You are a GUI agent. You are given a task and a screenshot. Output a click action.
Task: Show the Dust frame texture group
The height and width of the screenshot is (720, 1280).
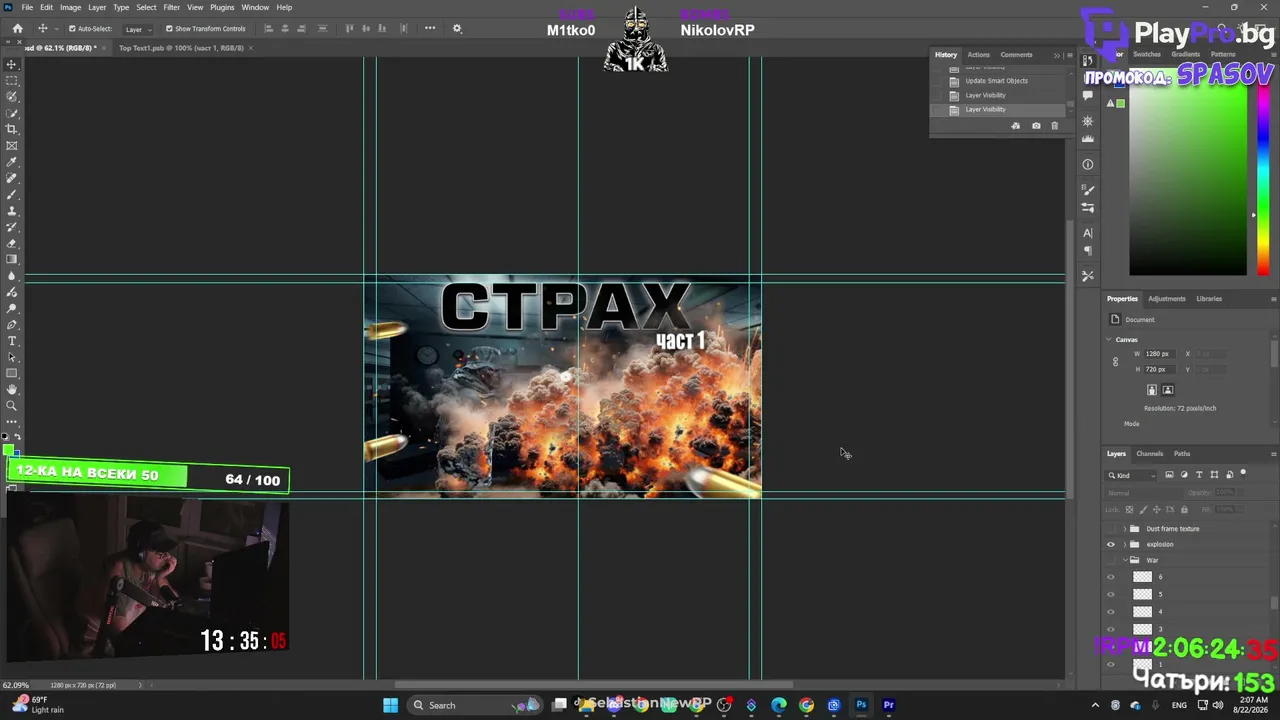pos(1110,529)
